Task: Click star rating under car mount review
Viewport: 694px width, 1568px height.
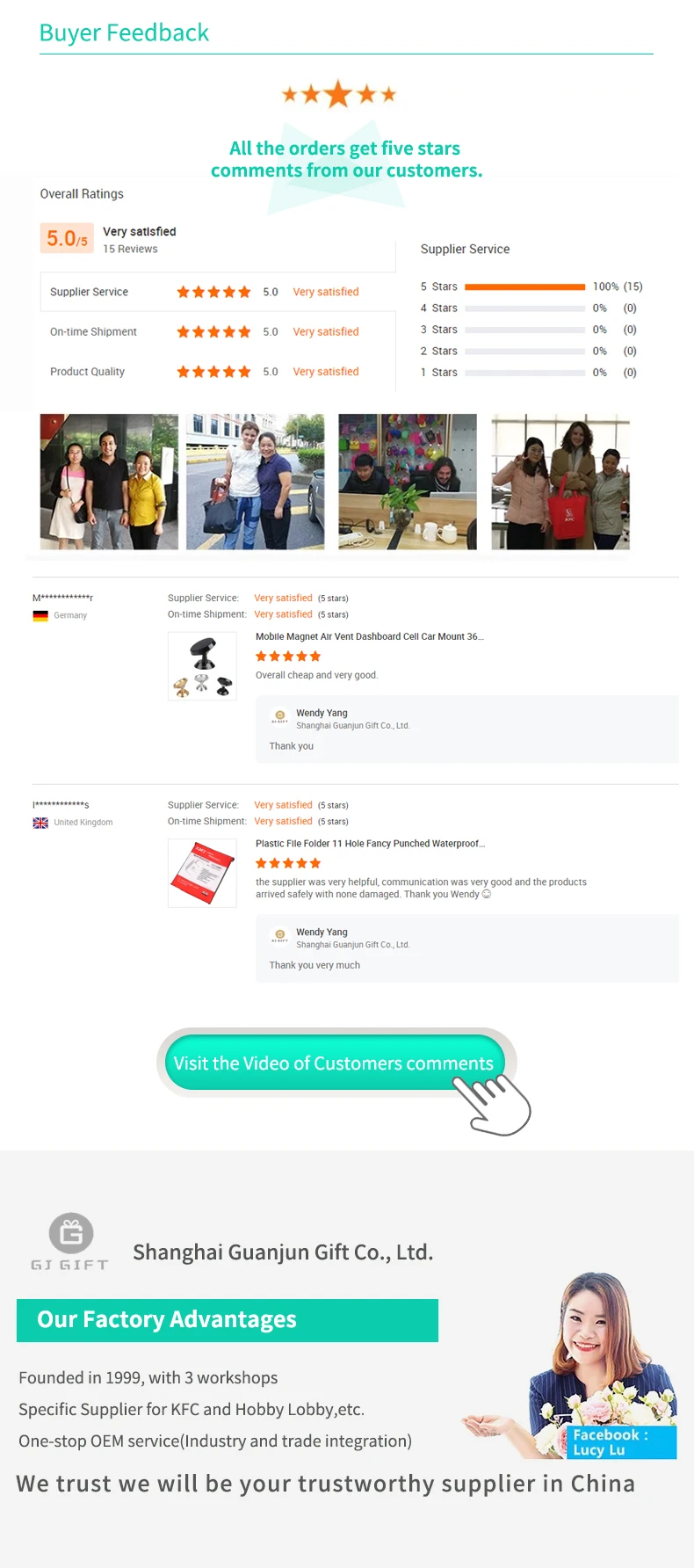Action: click(288, 657)
